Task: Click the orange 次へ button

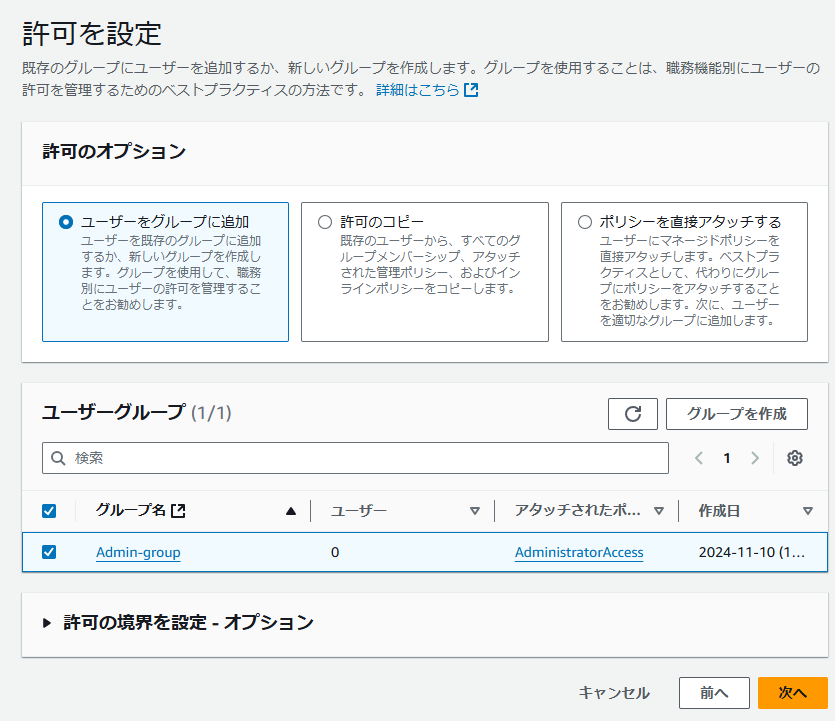Action: [x=792, y=693]
